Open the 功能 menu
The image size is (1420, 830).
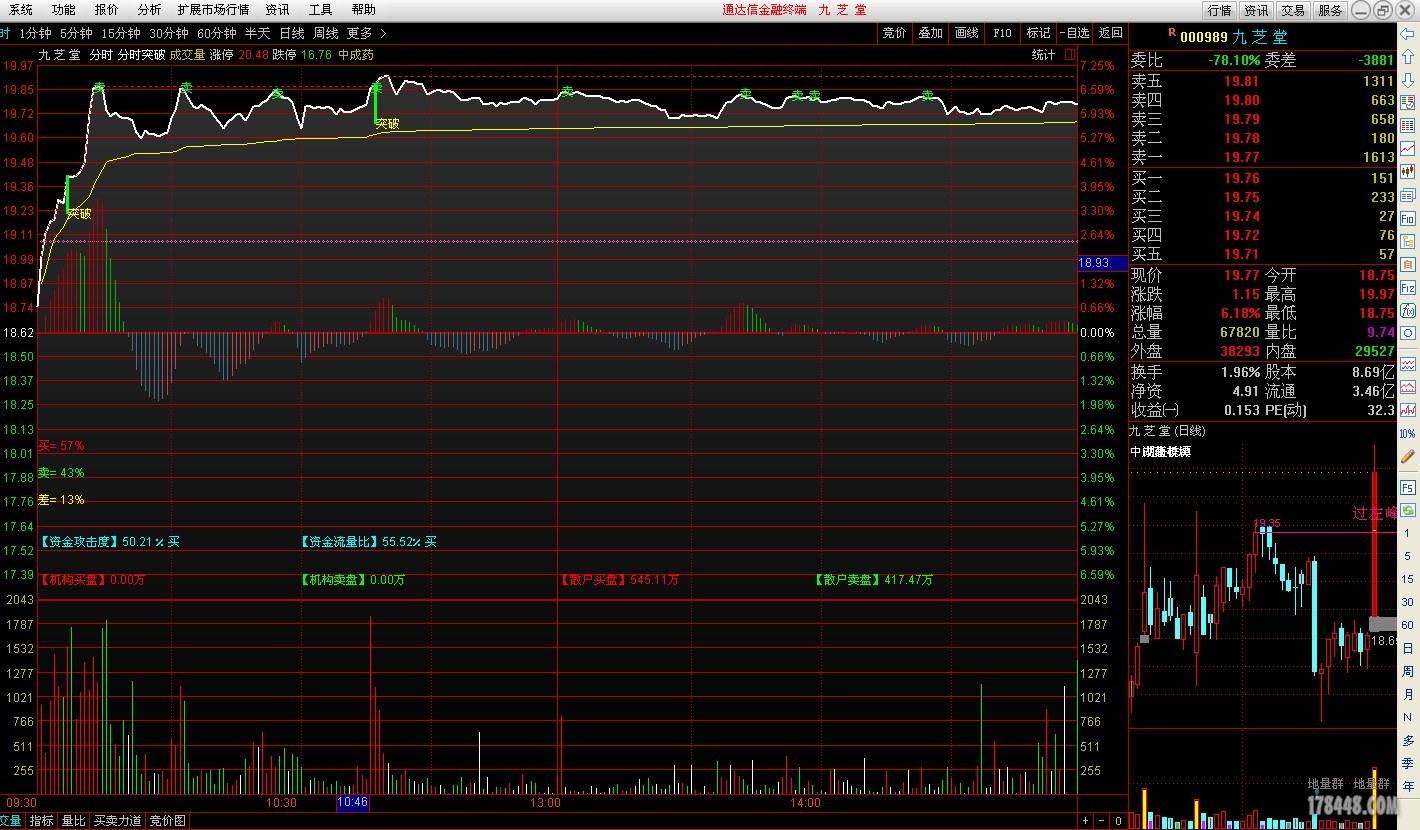tap(63, 10)
